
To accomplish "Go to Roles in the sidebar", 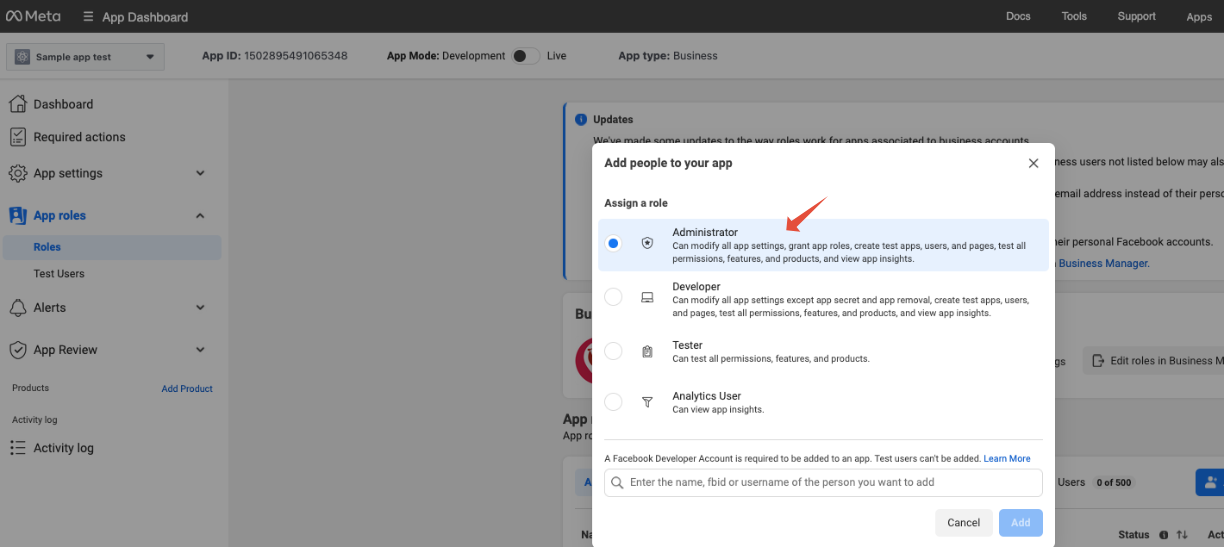I will (x=113, y=247).
